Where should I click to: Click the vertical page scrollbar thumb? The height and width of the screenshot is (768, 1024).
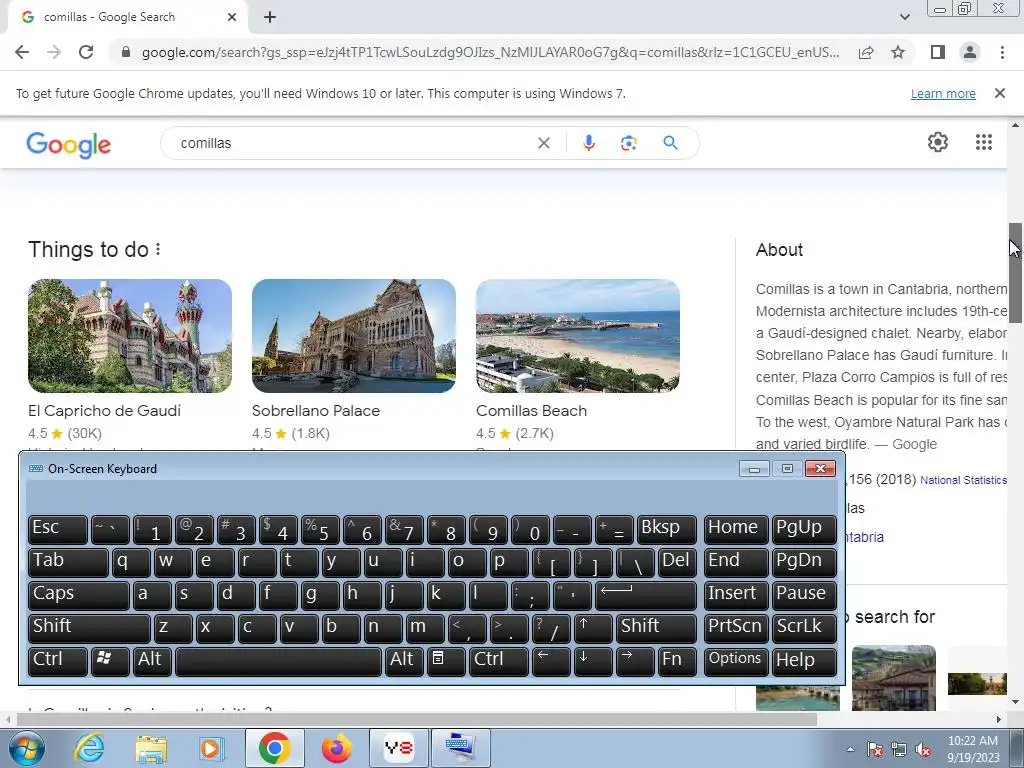click(x=1015, y=272)
